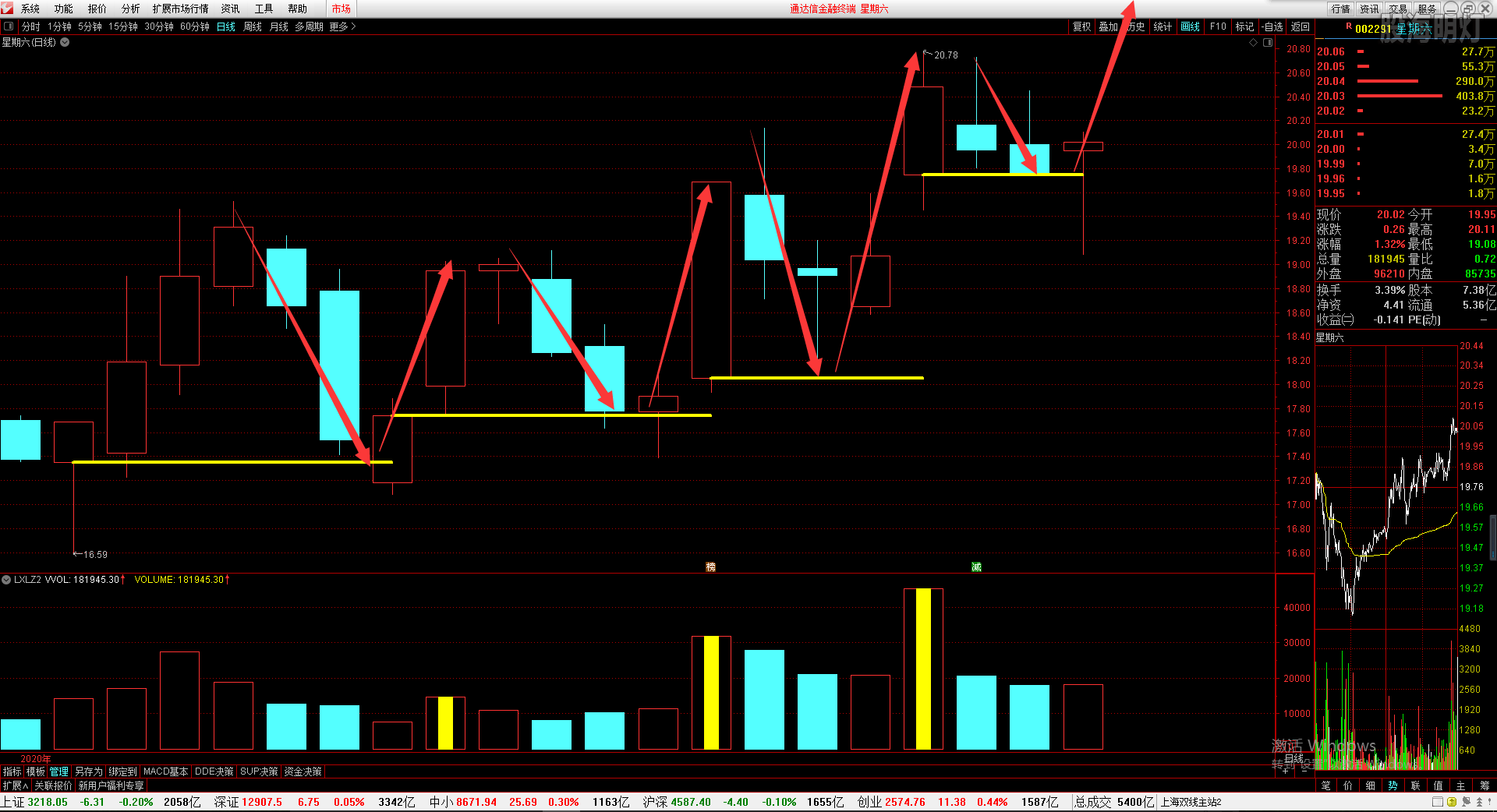
Task: Select 资金决策 template tab
Action: [x=303, y=771]
